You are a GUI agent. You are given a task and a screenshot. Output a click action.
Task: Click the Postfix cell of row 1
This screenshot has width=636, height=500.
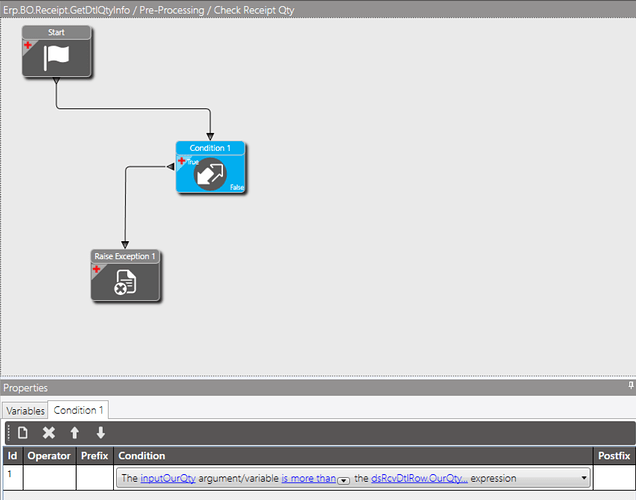click(614, 477)
